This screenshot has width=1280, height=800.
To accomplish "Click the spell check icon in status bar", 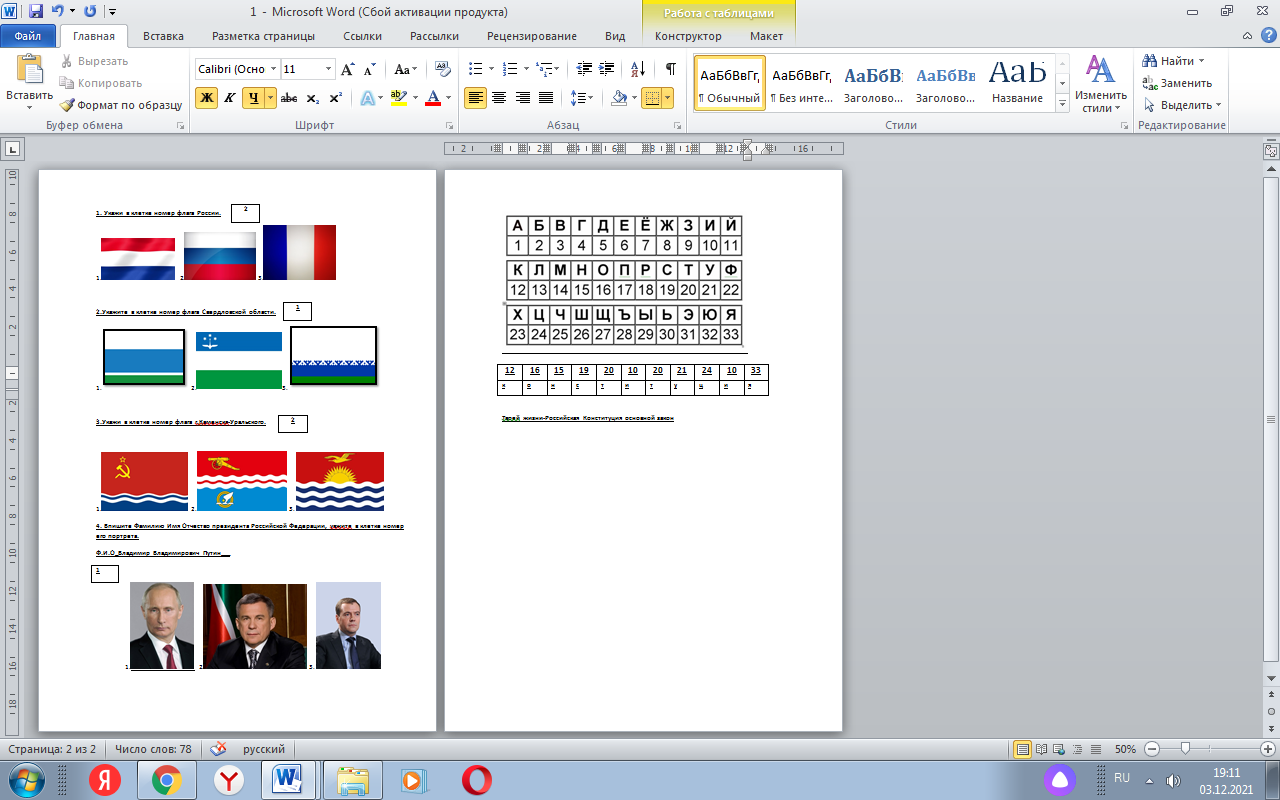I will 219,748.
